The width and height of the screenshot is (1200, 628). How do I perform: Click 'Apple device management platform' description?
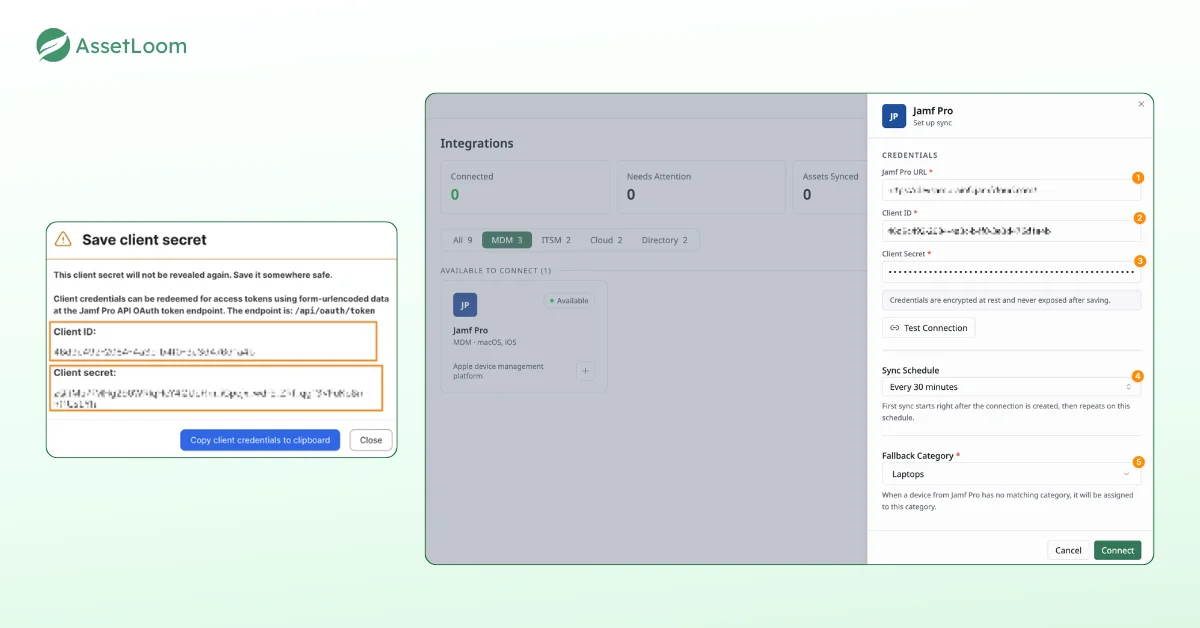(499, 371)
